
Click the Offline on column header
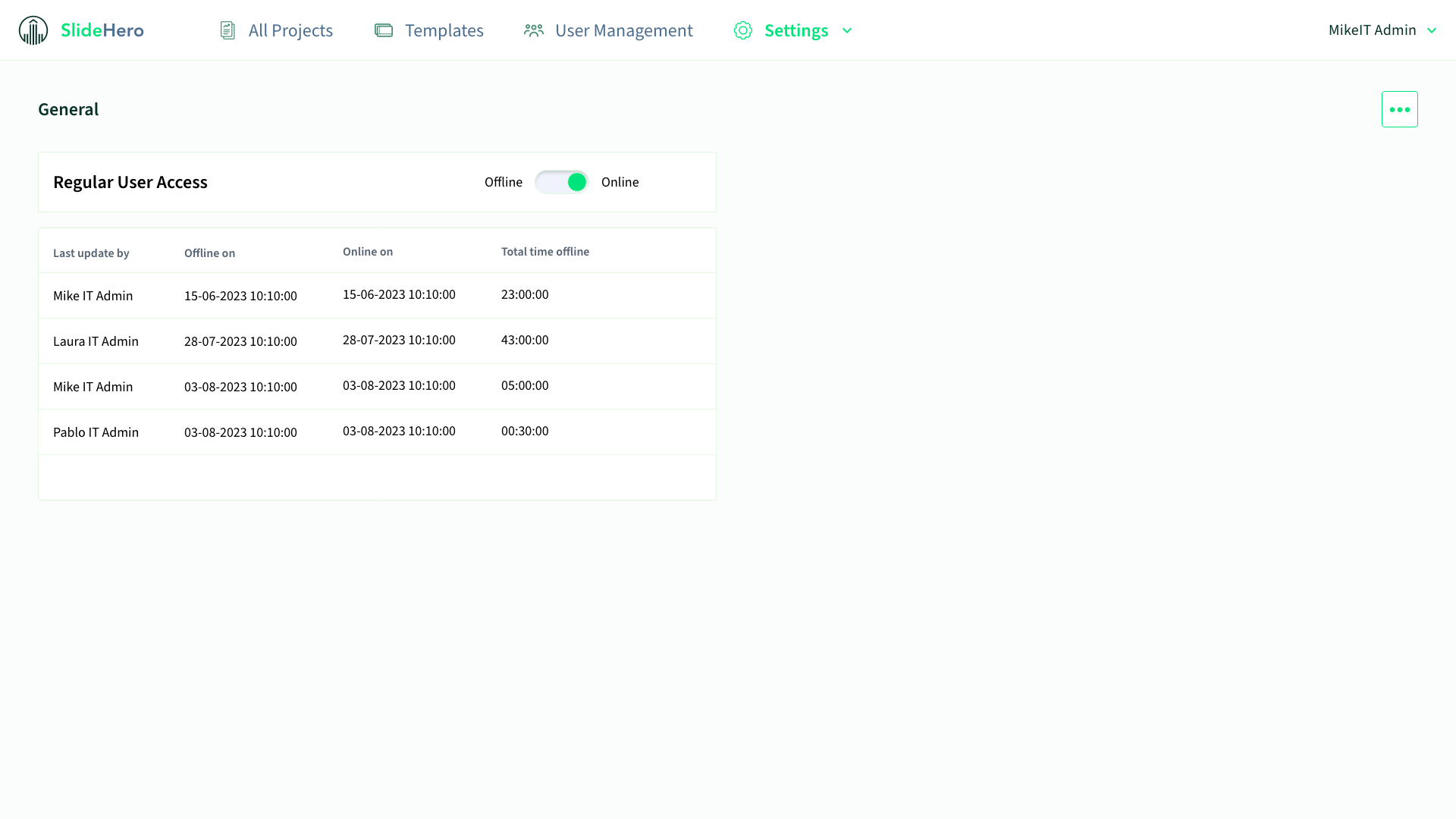[209, 253]
